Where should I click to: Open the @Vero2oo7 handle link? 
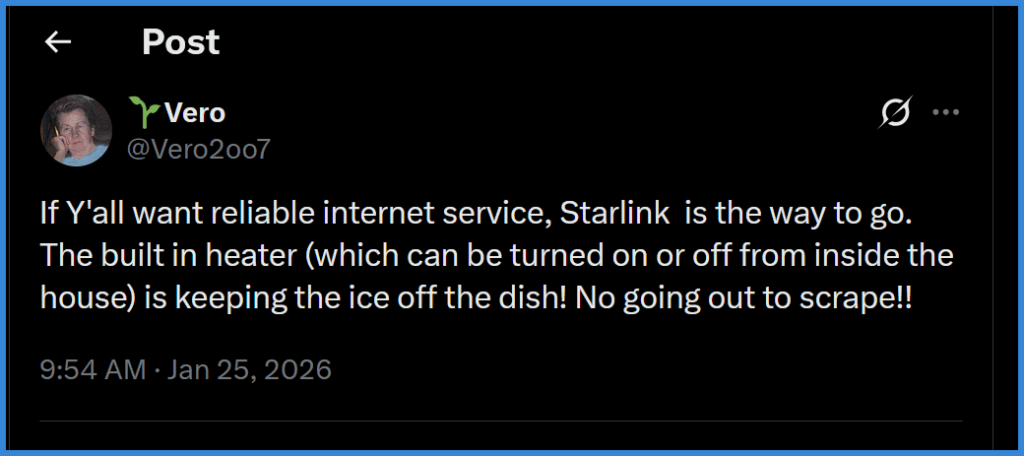click(198, 148)
